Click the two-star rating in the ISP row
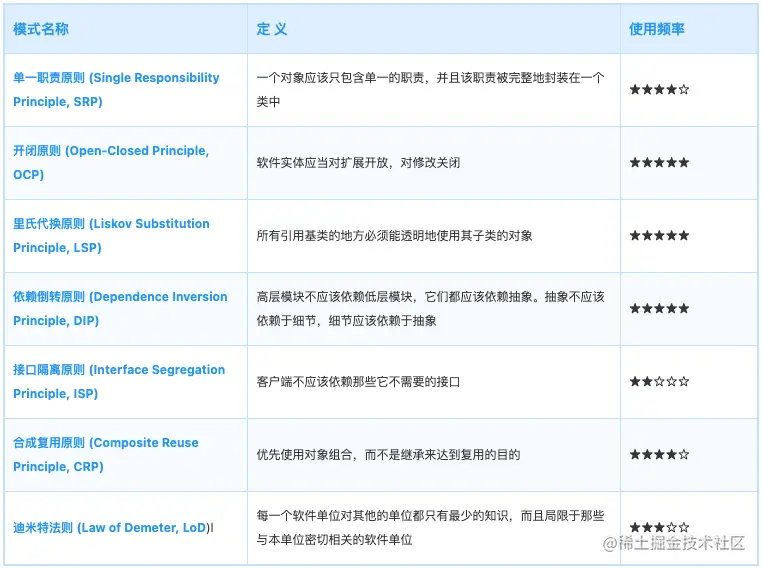 (659, 381)
